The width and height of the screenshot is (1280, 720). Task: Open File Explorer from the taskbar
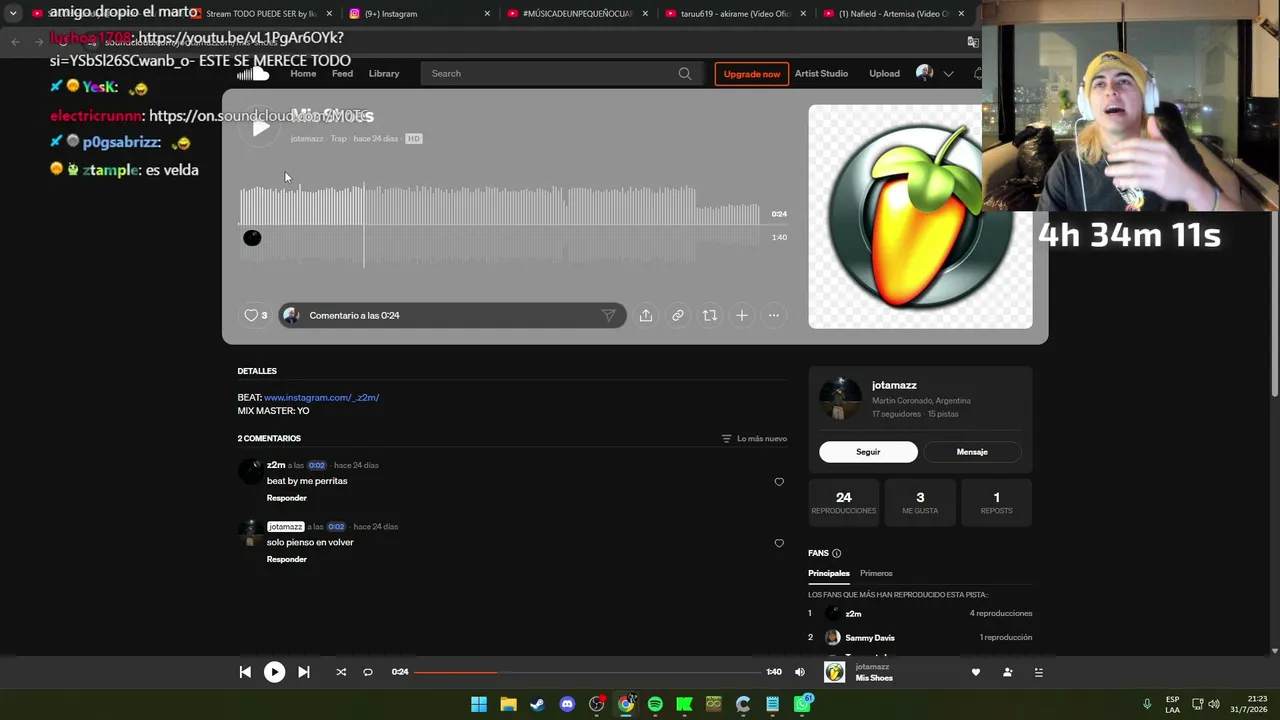508,704
